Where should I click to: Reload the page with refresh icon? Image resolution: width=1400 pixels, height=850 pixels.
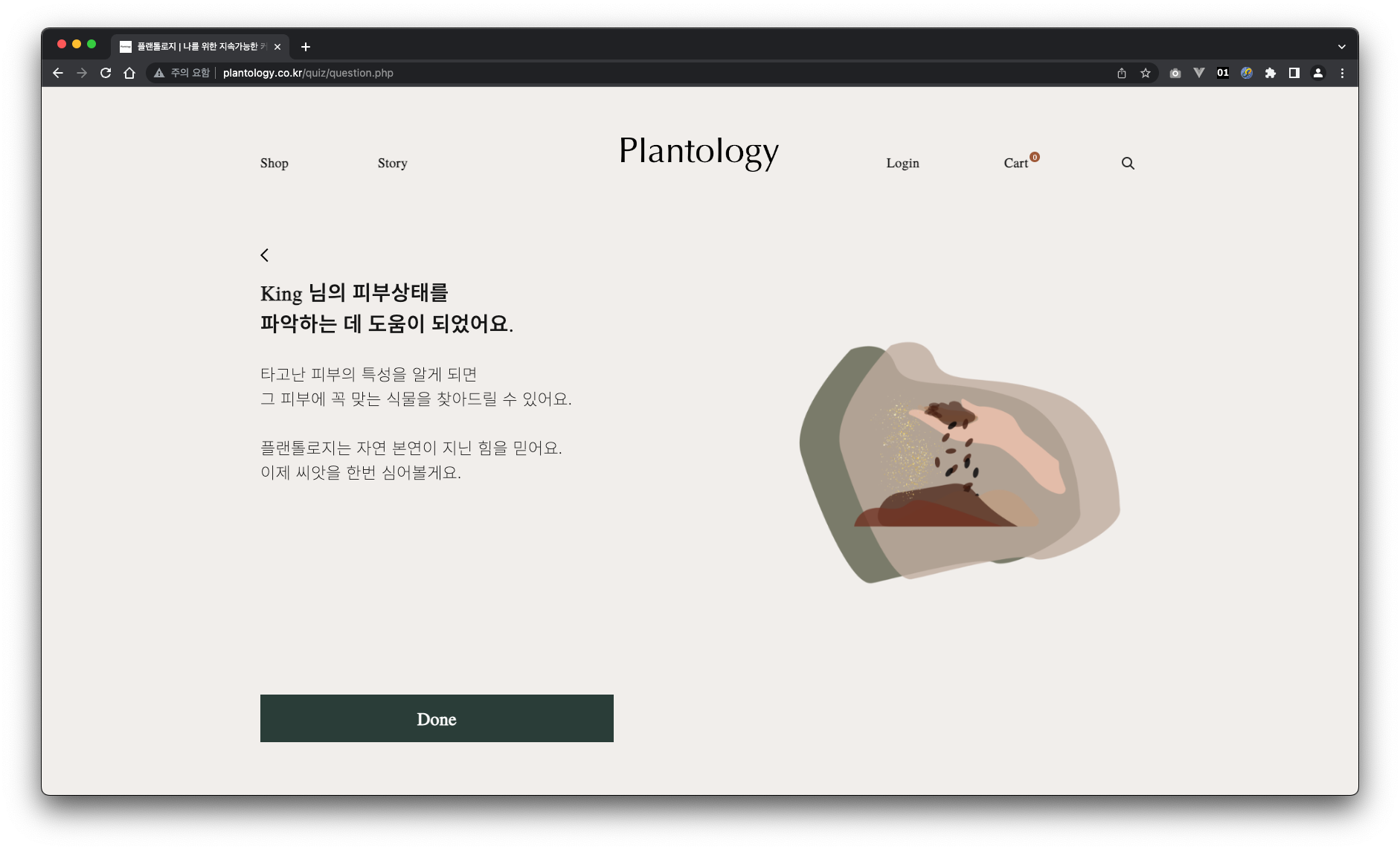(x=106, y=73)
